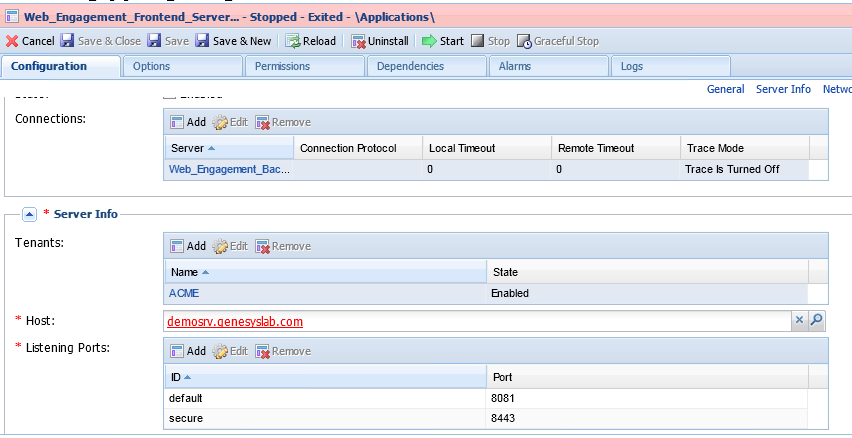Viewport: 852px width, 438px height.
Task: Click Save & Close in toolbar
Action: pos(101,41)
